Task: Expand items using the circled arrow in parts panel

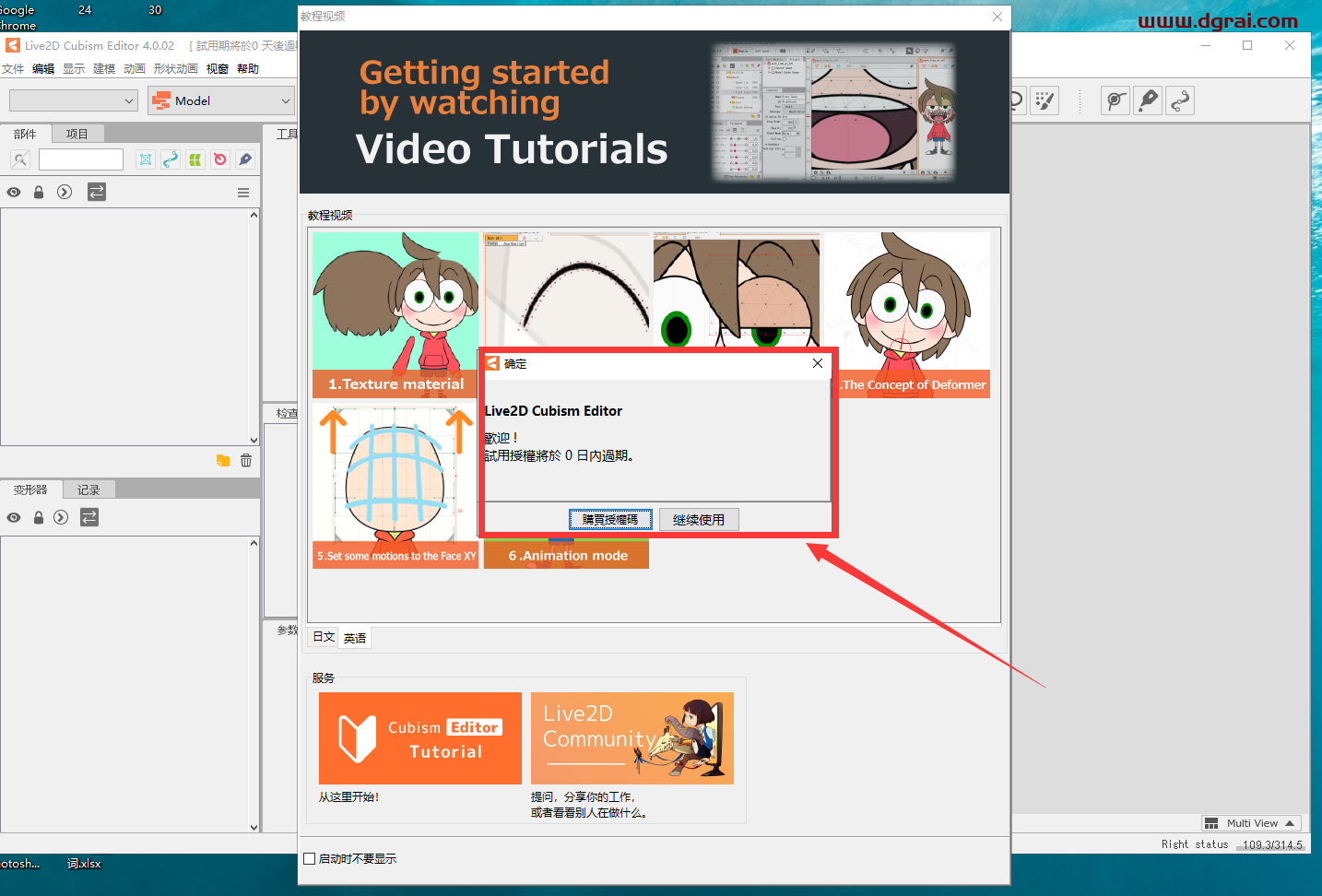Action: click(63, 192)
